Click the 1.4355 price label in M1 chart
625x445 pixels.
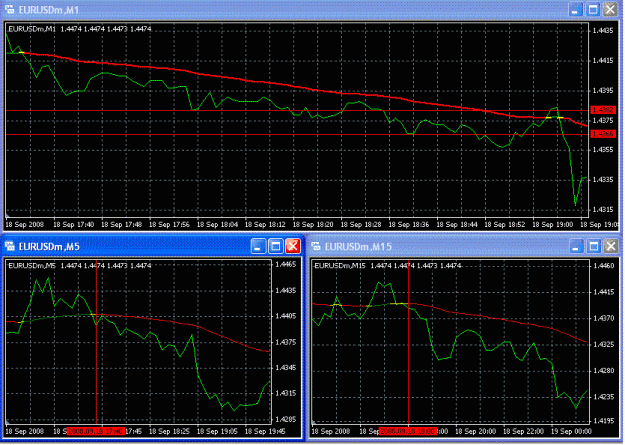pos(603,150)
